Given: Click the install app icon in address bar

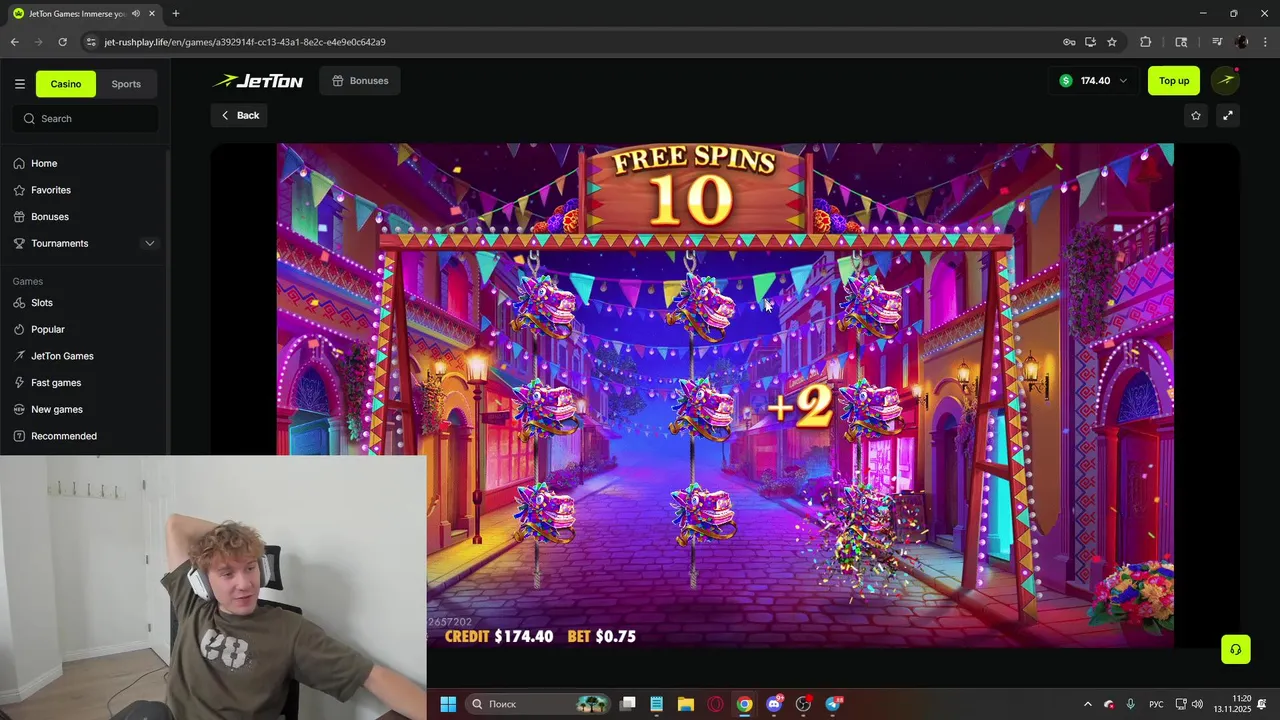Looking at the screenshot, I should 1090,42.
